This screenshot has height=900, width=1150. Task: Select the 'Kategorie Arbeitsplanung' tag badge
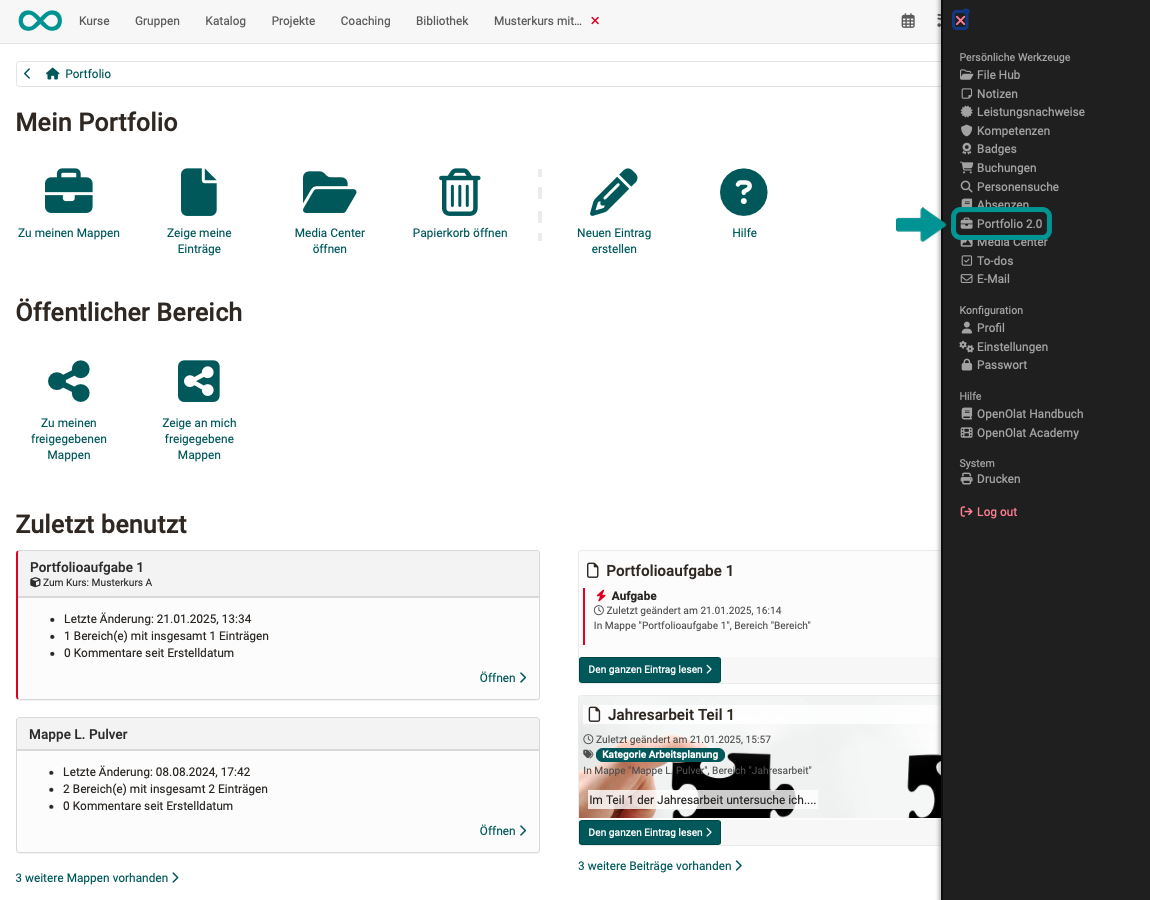(660, 754)
